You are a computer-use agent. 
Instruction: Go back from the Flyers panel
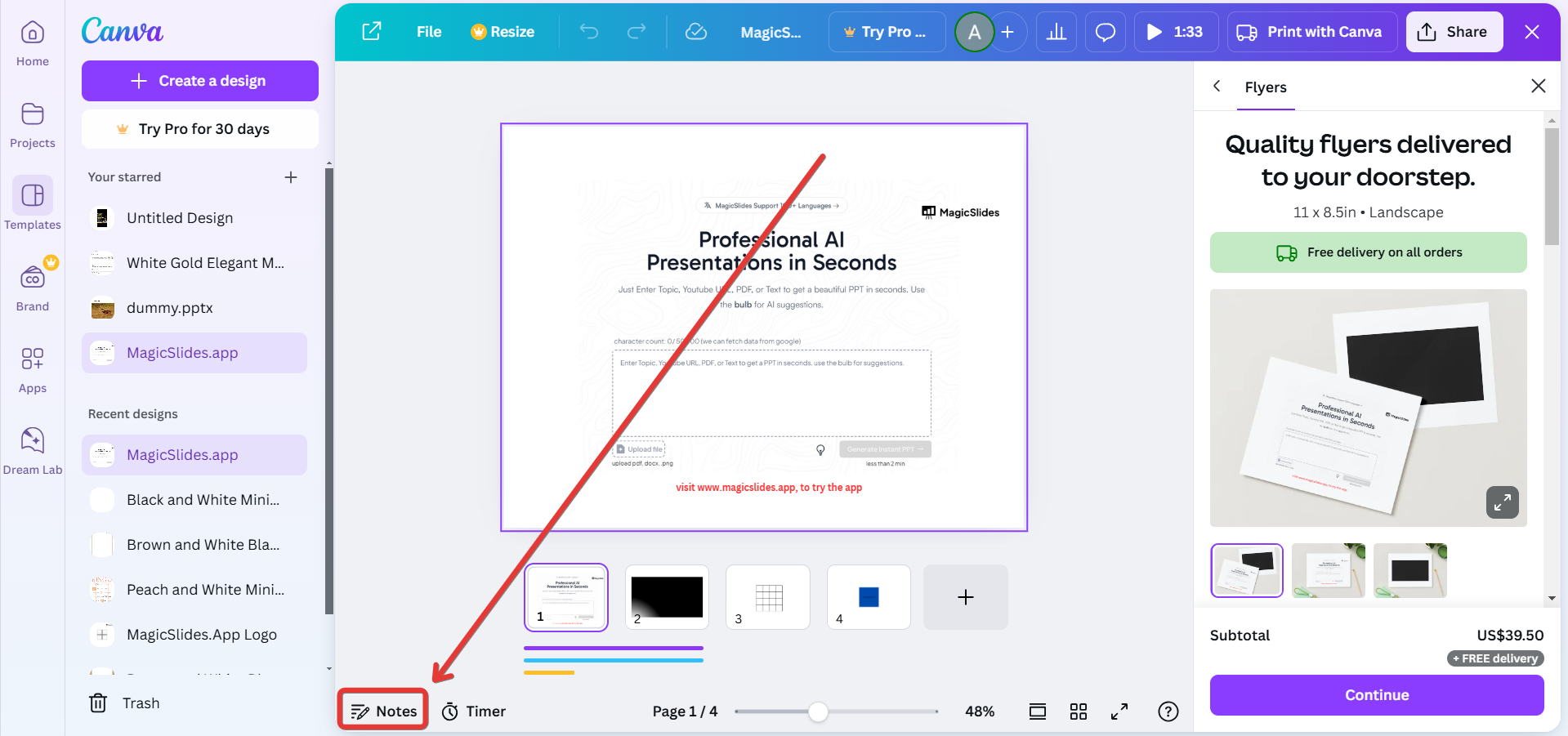click(1217, 86)
